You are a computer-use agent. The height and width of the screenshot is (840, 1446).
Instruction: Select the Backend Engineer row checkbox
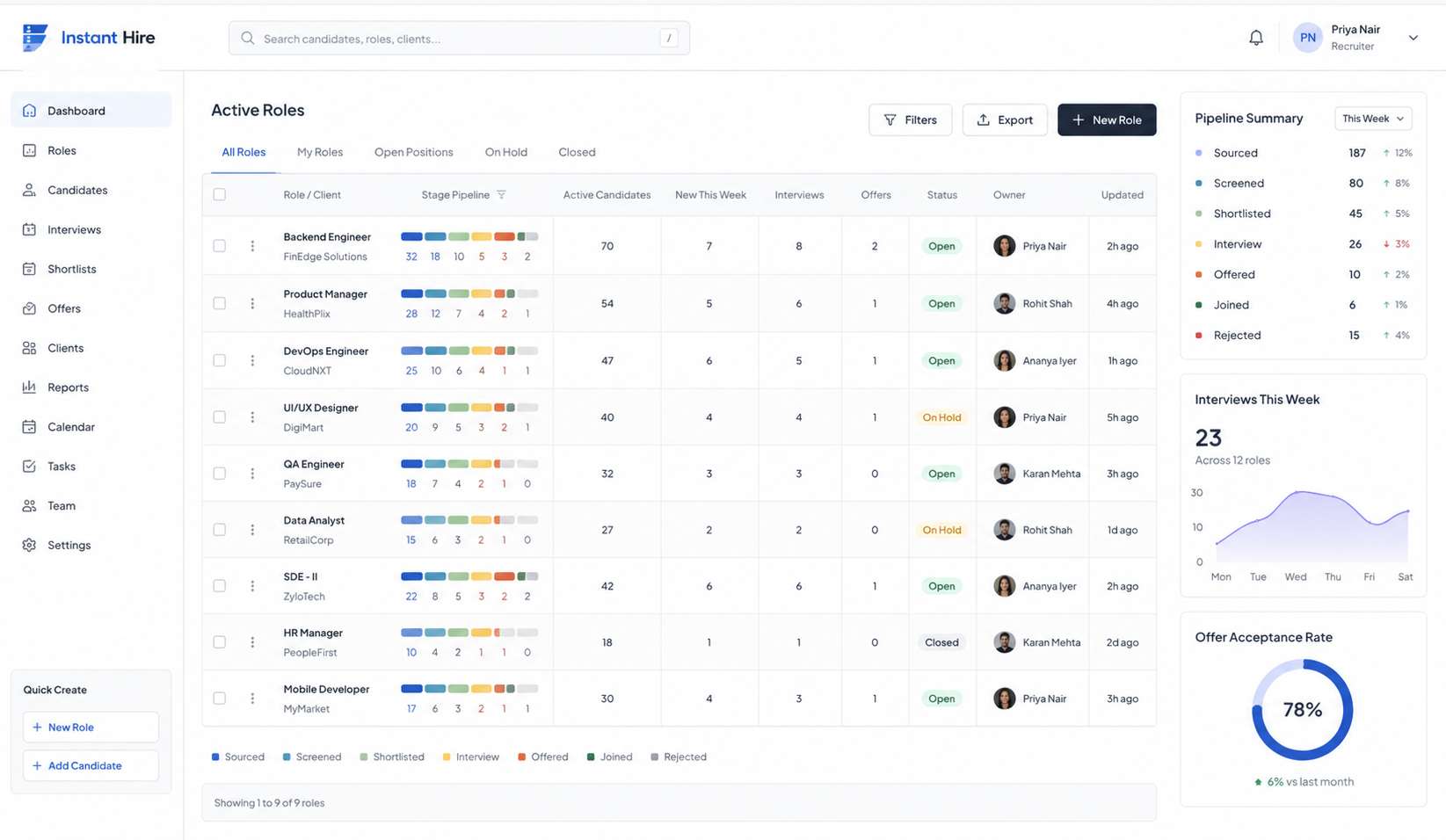pos(220,246)
